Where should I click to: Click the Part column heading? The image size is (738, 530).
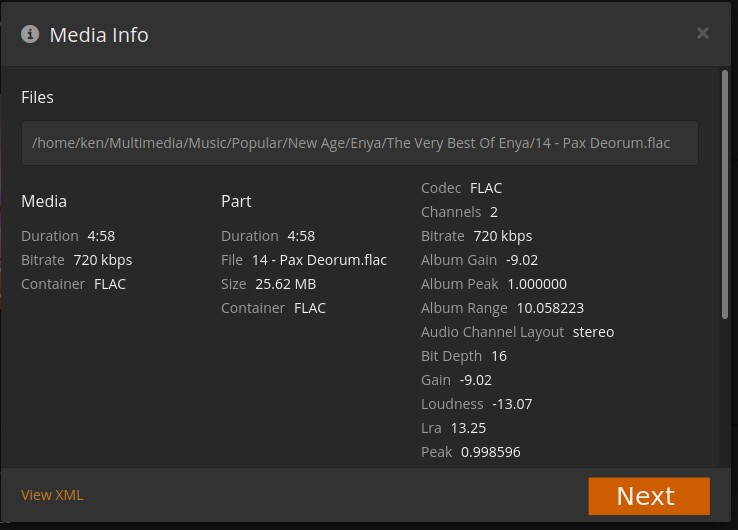pos(236,201)
